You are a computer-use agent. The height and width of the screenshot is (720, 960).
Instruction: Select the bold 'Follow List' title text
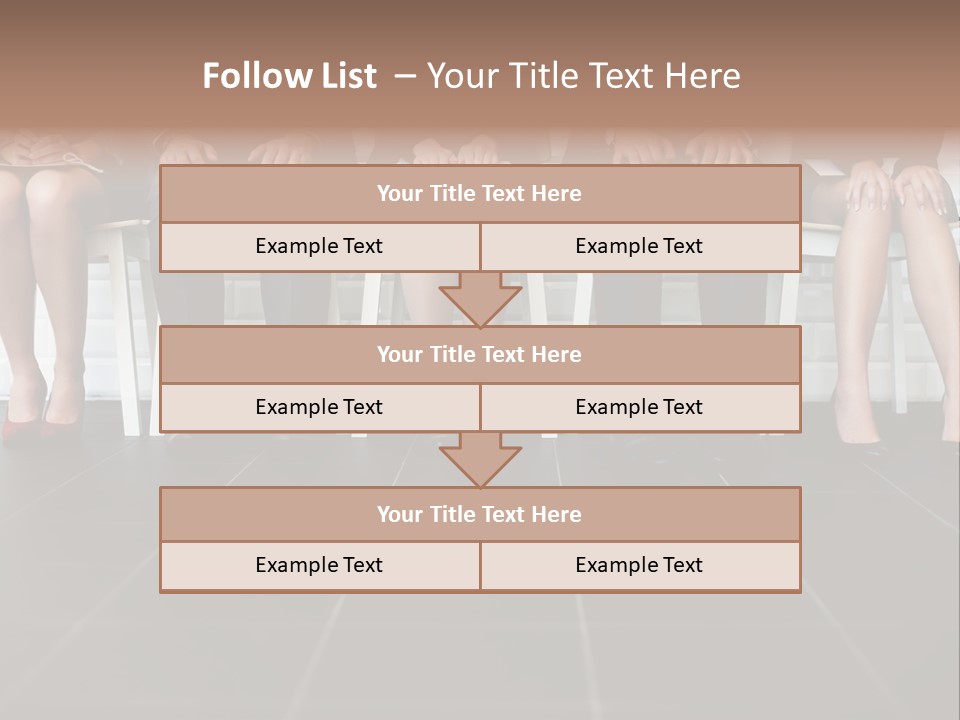(x=290, y=76)
